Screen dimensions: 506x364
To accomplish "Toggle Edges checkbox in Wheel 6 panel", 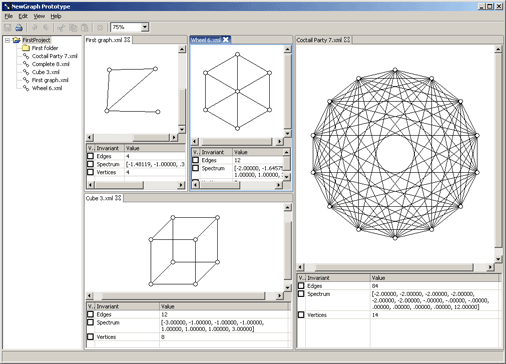I will [x=196, y=160].
